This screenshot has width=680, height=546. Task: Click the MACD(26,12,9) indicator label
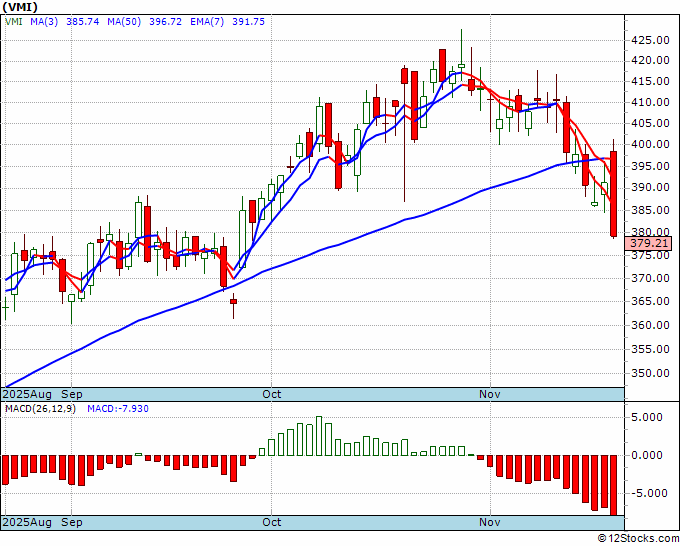(40, 409)
